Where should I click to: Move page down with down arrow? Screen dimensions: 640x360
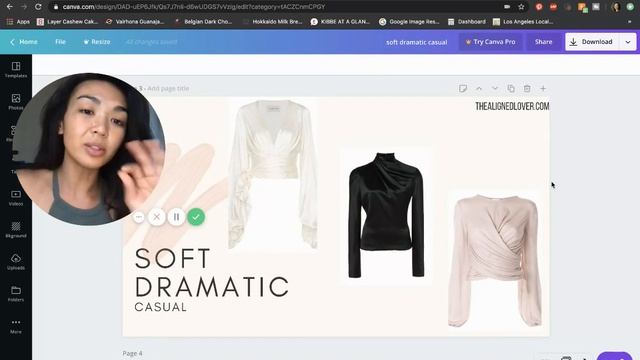click(x=495, y=89)
